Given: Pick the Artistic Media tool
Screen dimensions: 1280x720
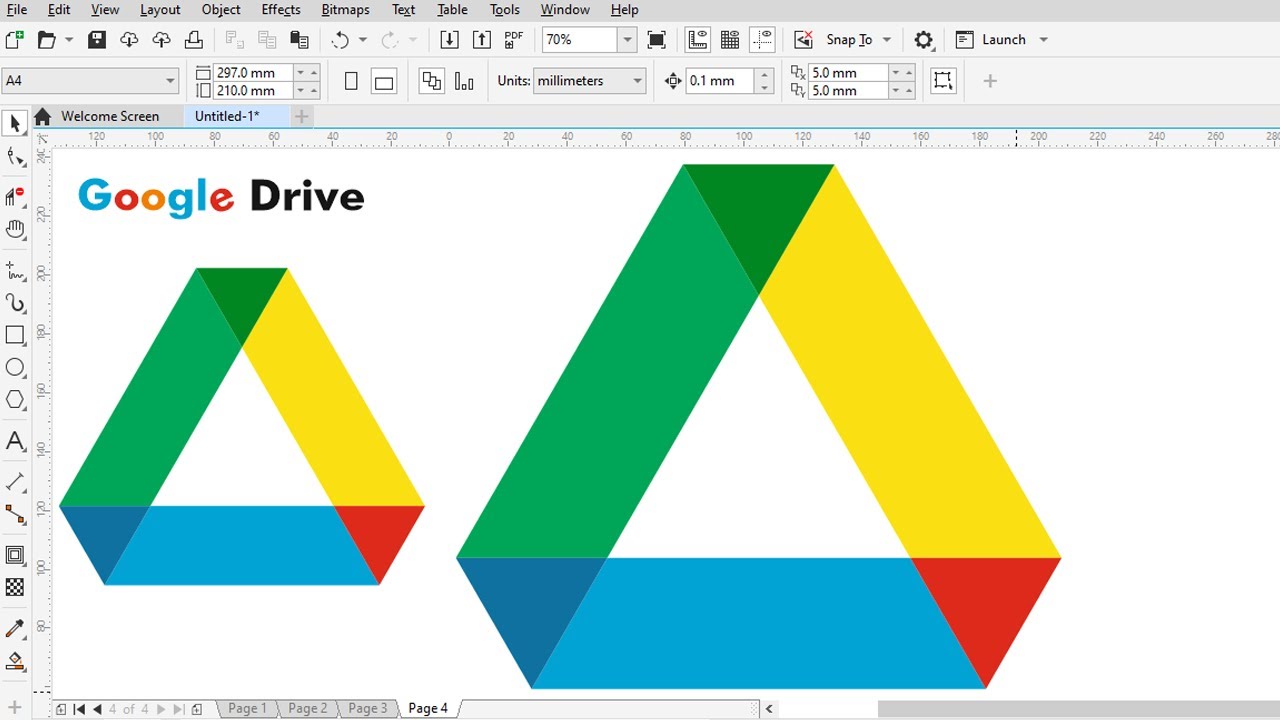Looking at the screenshot, I should (x=15, y=303).
